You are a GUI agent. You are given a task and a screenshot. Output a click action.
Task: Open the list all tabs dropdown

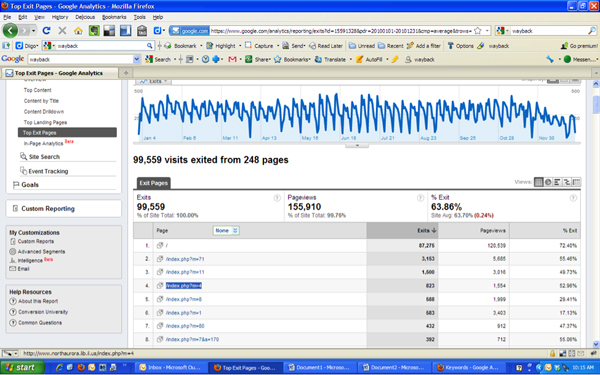click(x=595, y=73)
